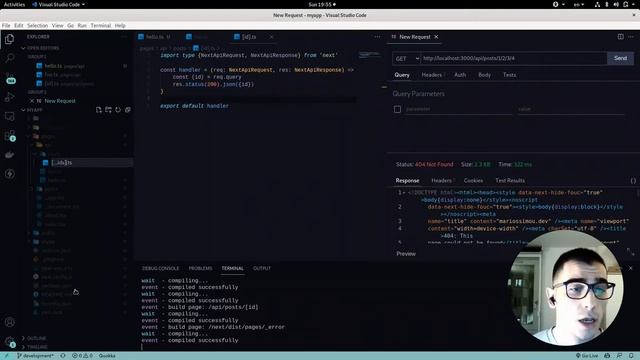Close the [id].ts editor tab
Viewport: 640px width, 360px height.
[x=271, y=37]
